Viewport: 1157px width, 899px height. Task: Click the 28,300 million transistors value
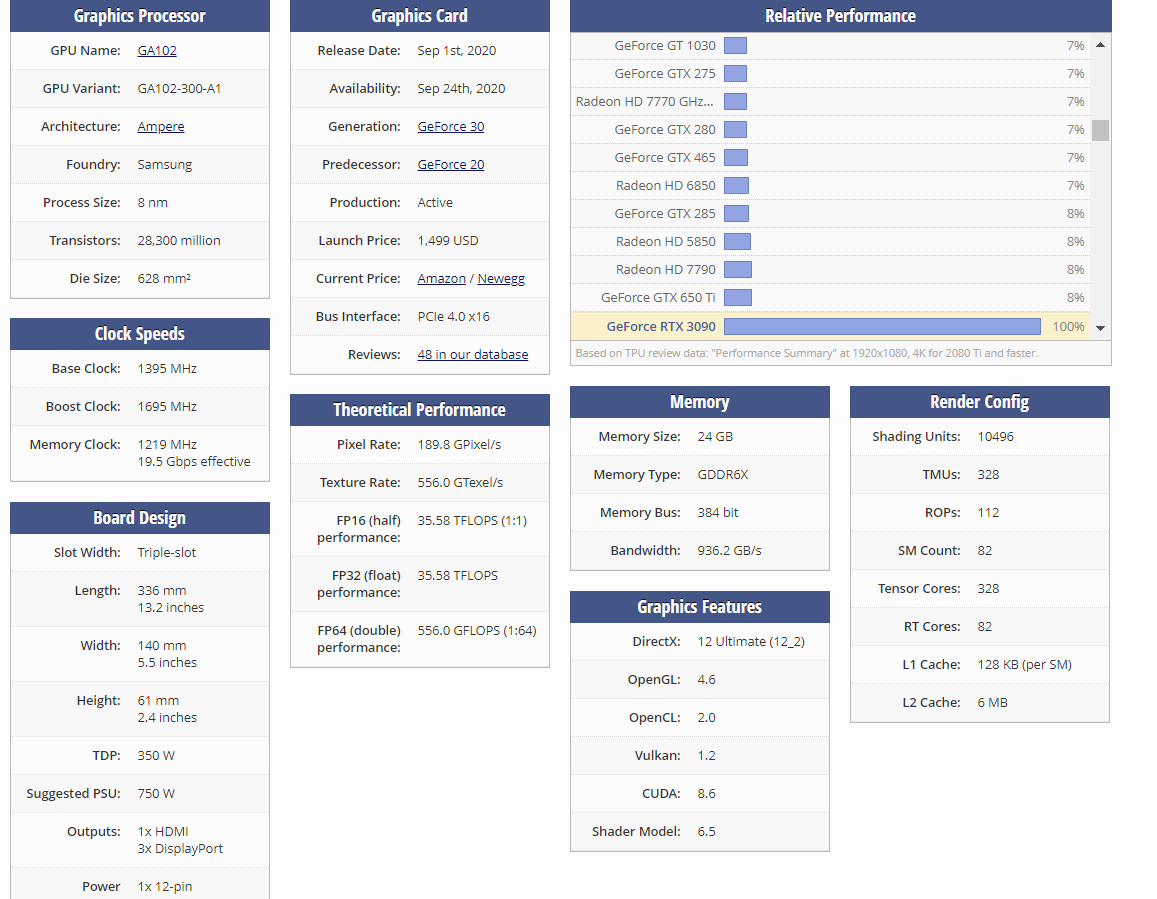click(x=179, y=241)
